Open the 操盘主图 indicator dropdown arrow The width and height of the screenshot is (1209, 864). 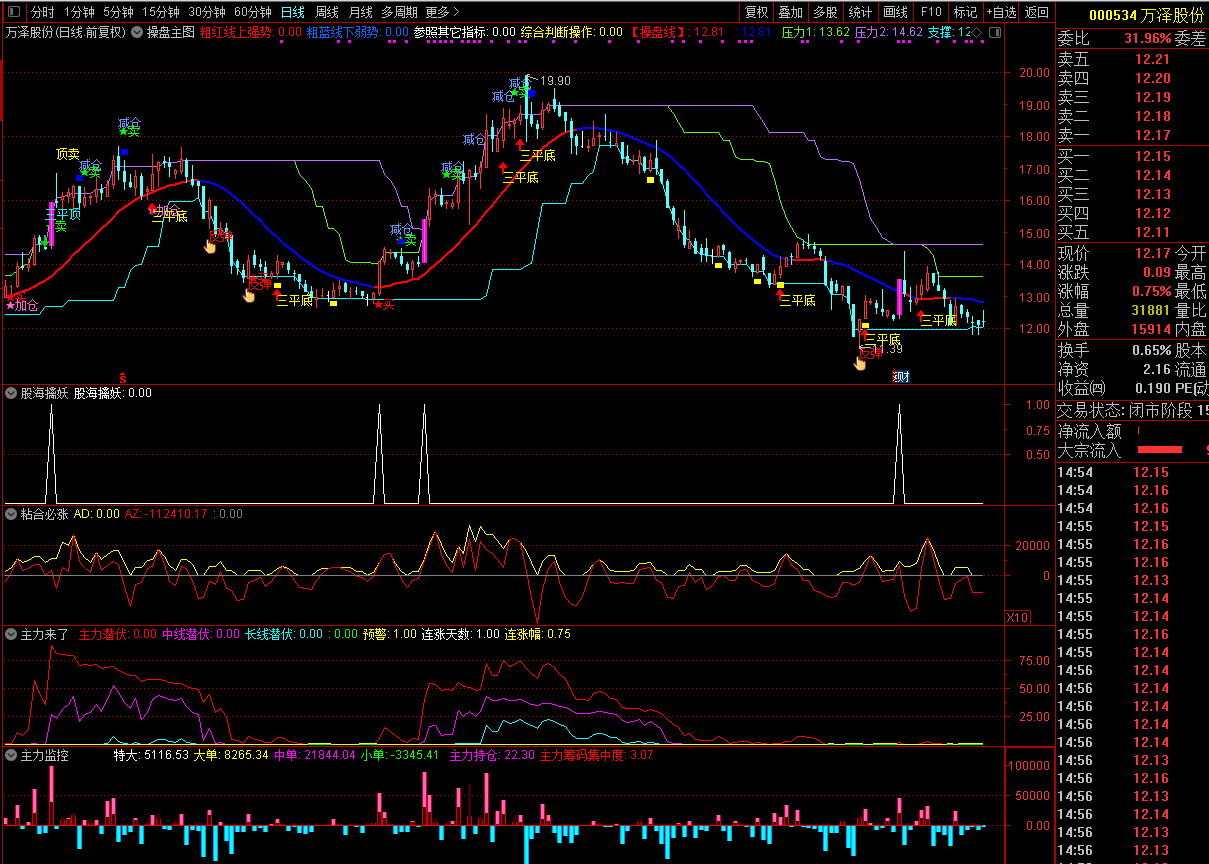pos(137,32)
